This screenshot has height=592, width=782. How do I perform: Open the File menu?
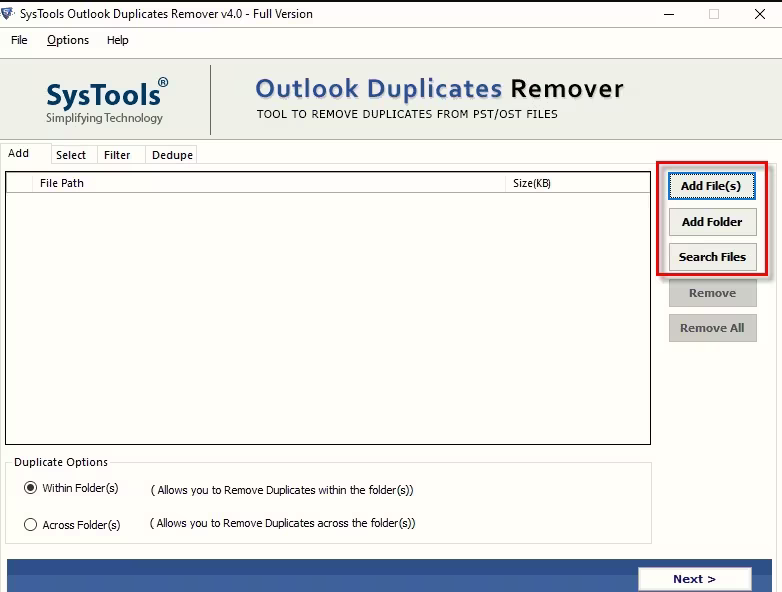[19, 40]
